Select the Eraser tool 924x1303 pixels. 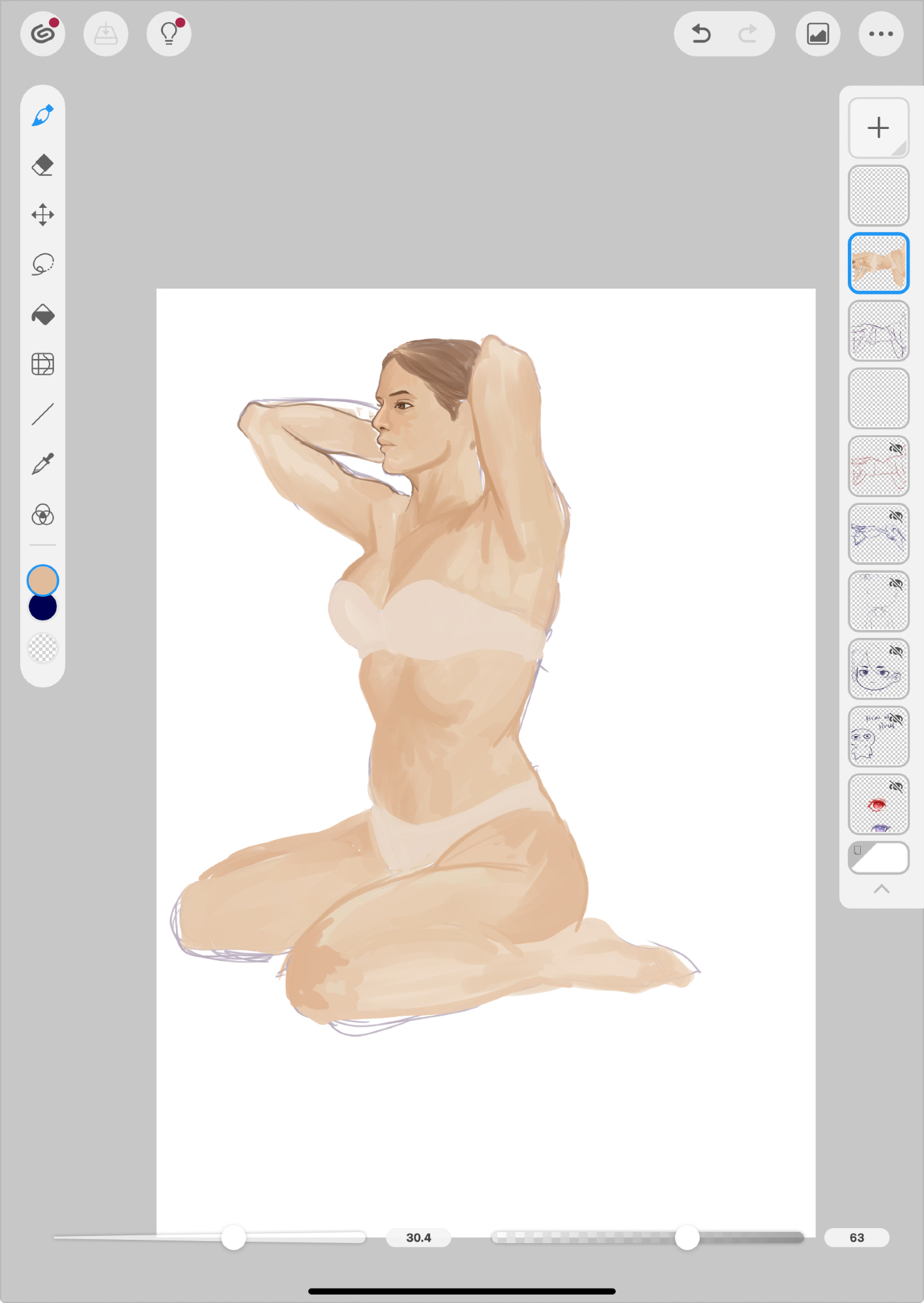(x=42, y=165)
